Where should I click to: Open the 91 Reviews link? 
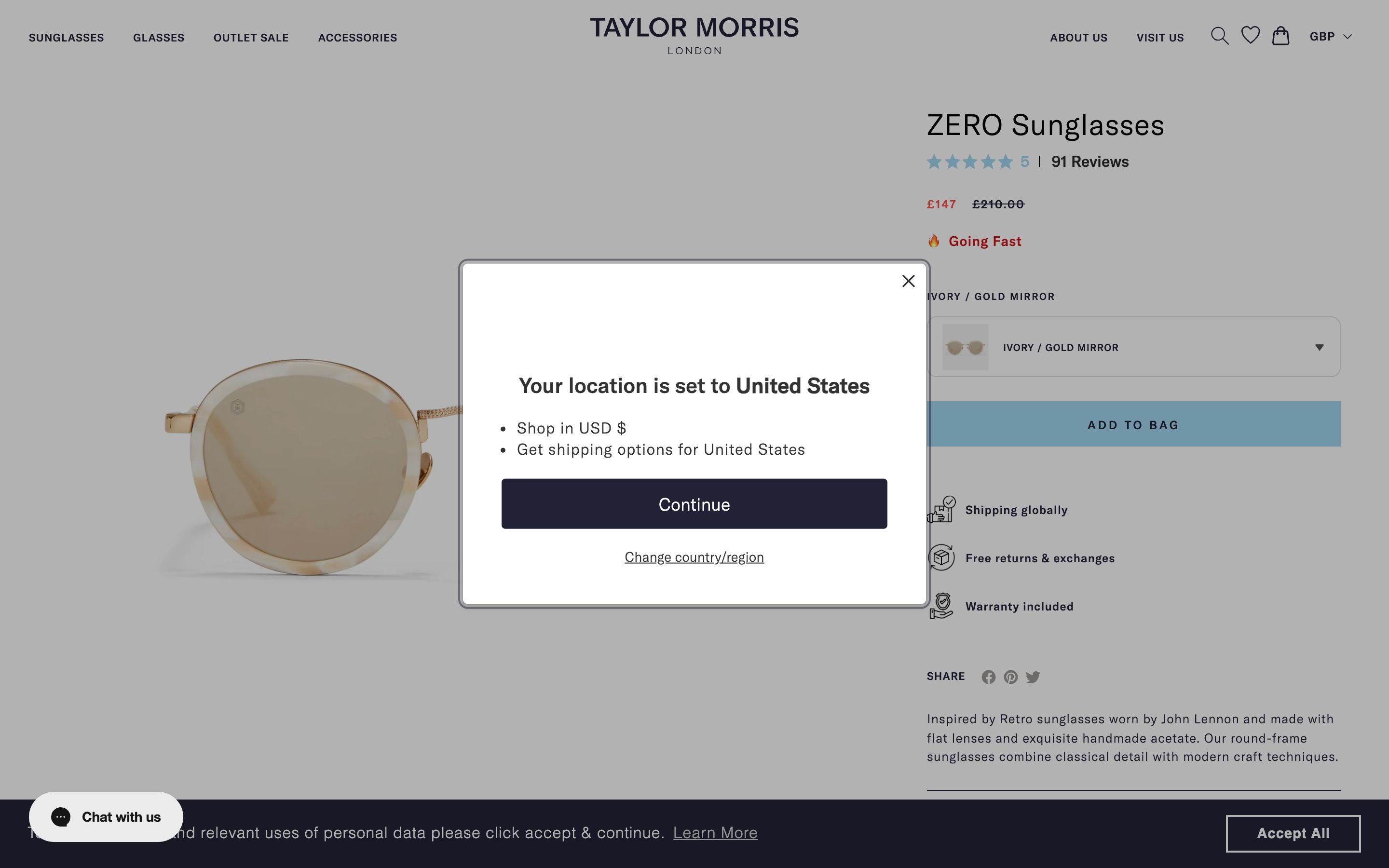(1088, 162)
